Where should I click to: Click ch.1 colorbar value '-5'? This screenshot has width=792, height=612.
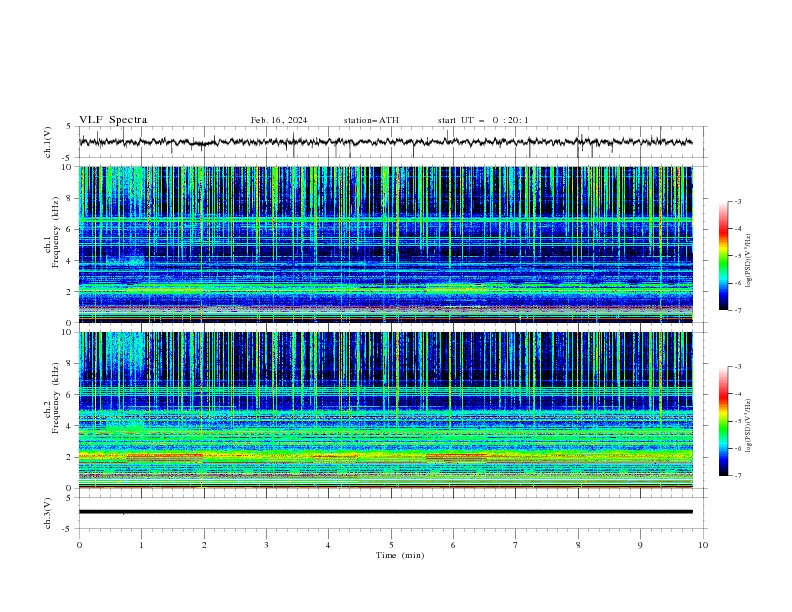coord(737,256)
